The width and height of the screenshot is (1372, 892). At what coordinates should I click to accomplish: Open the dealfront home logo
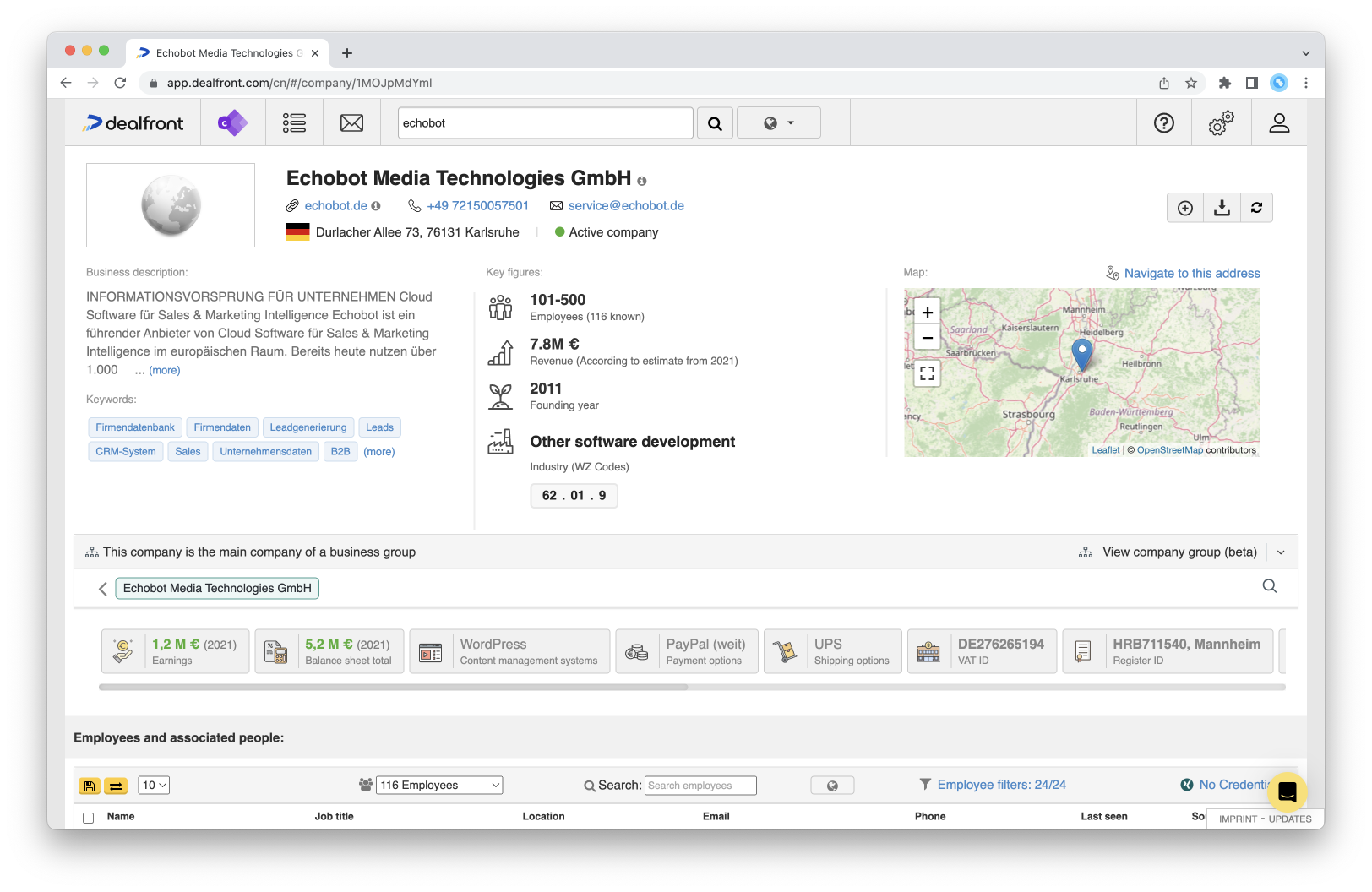[x=133, y=123]
